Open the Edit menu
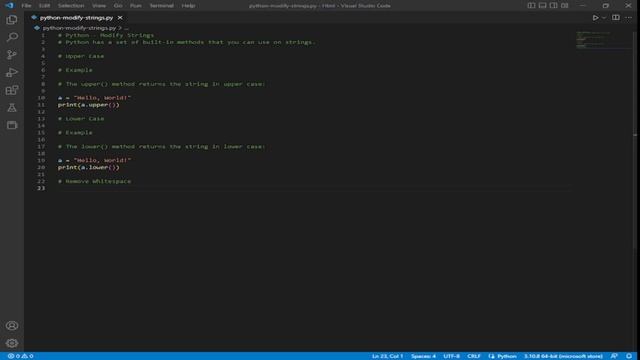 click(x=44, y=6)
